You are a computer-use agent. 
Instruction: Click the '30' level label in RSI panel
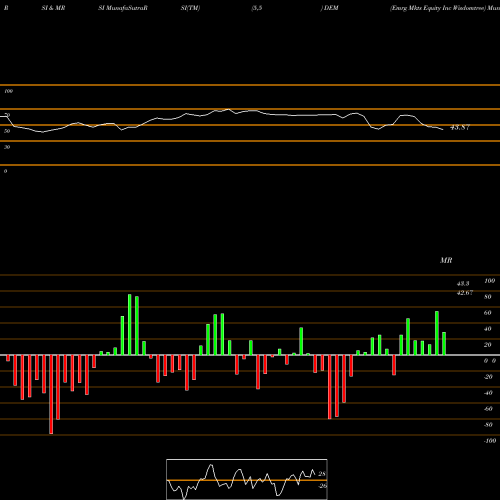click(7, 147)
